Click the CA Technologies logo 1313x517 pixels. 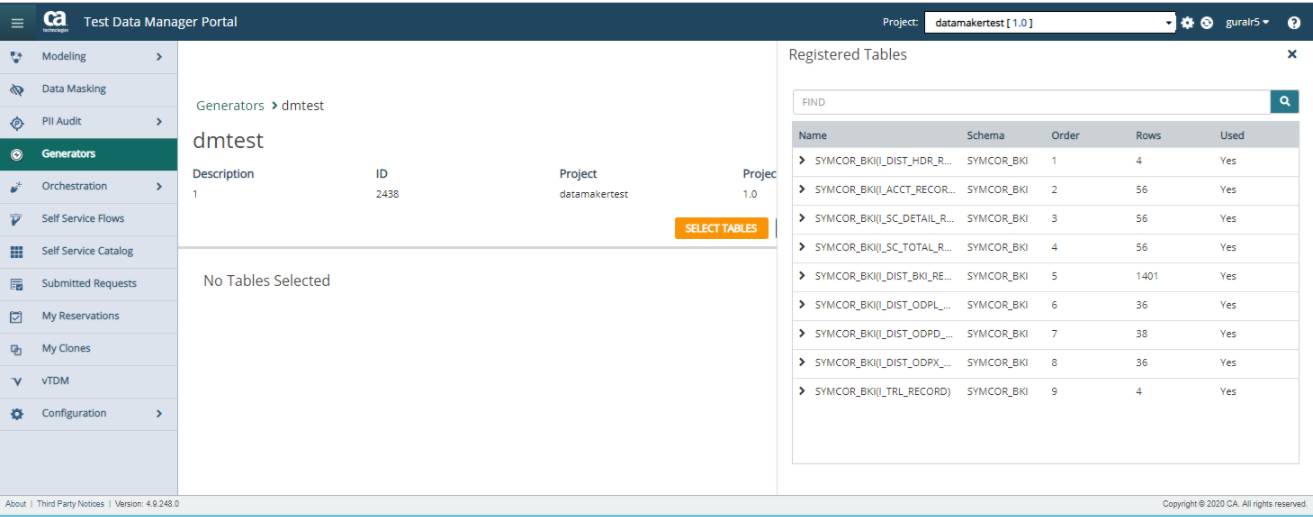54,21
